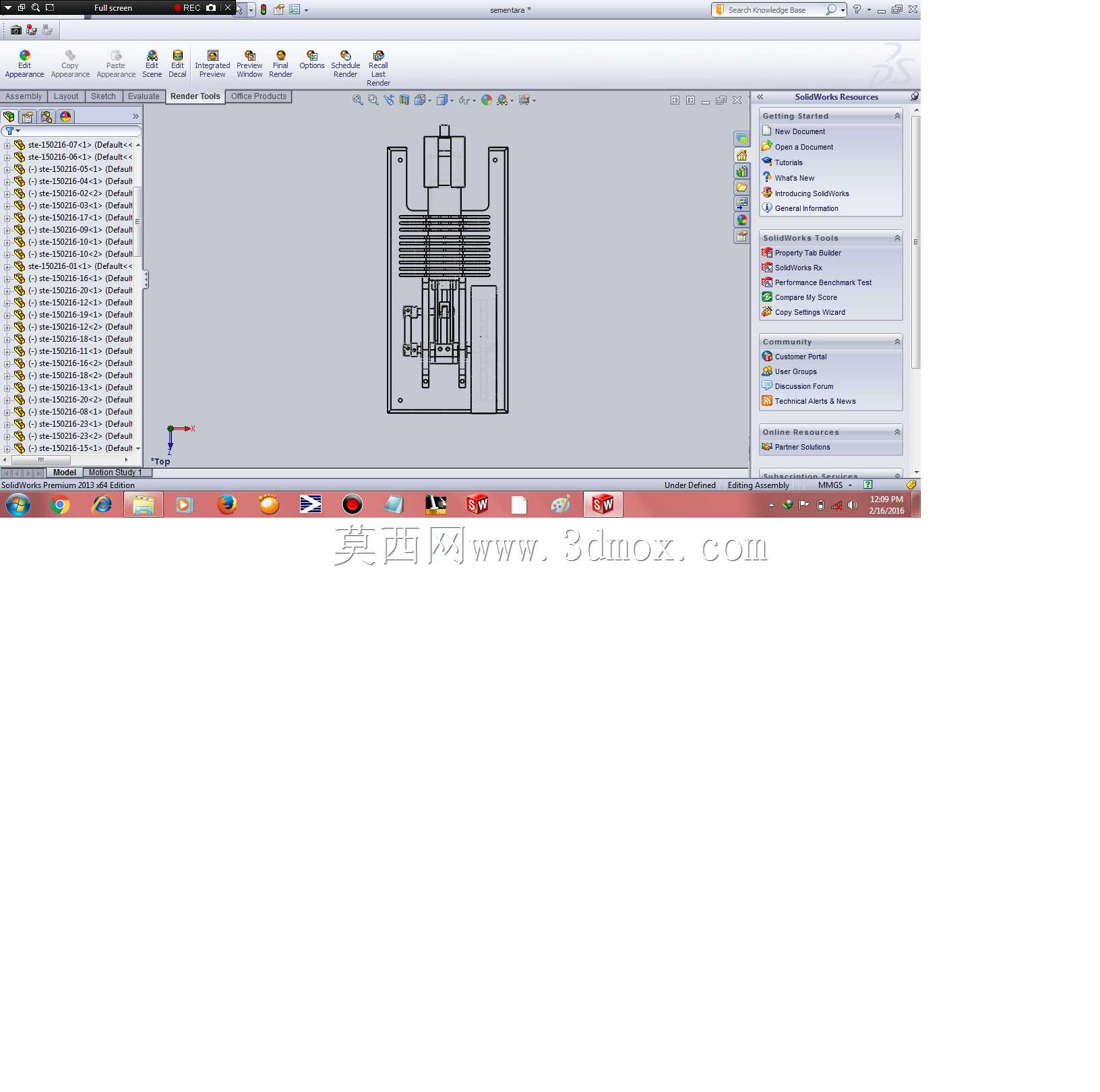Screen dimensions: 1100x1092
Task: Click the camera snapshot icon in toolbar
Action: 16,30
